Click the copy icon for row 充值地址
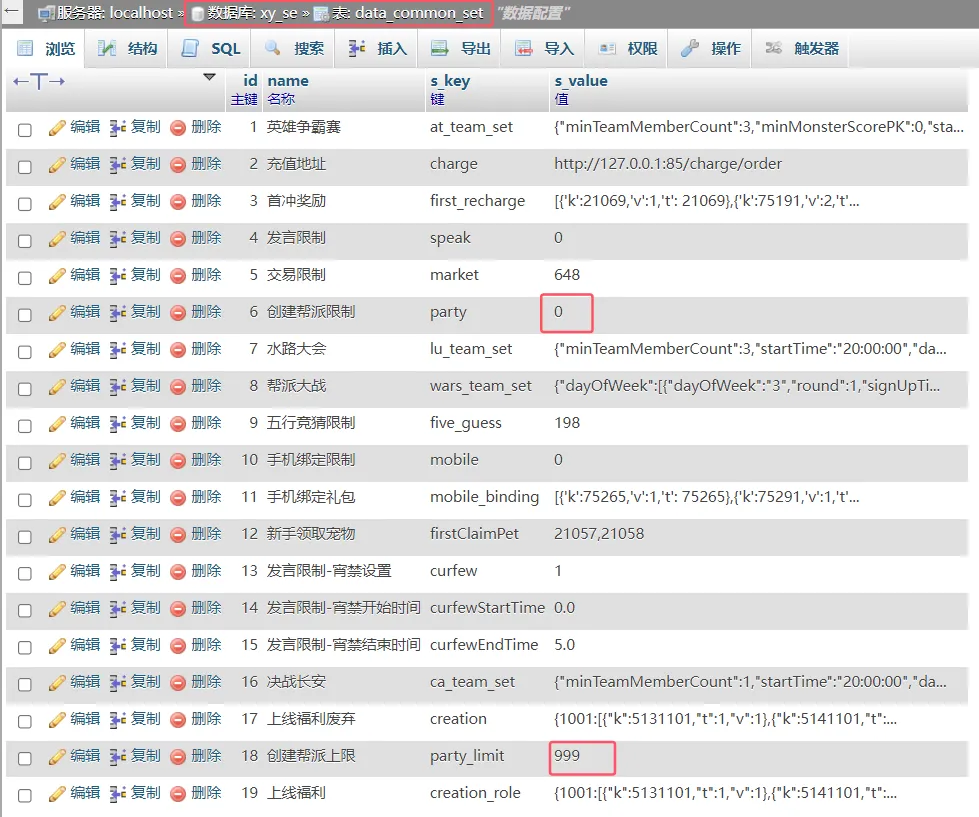The image size is (979, 817). click(x=118, y=164)
